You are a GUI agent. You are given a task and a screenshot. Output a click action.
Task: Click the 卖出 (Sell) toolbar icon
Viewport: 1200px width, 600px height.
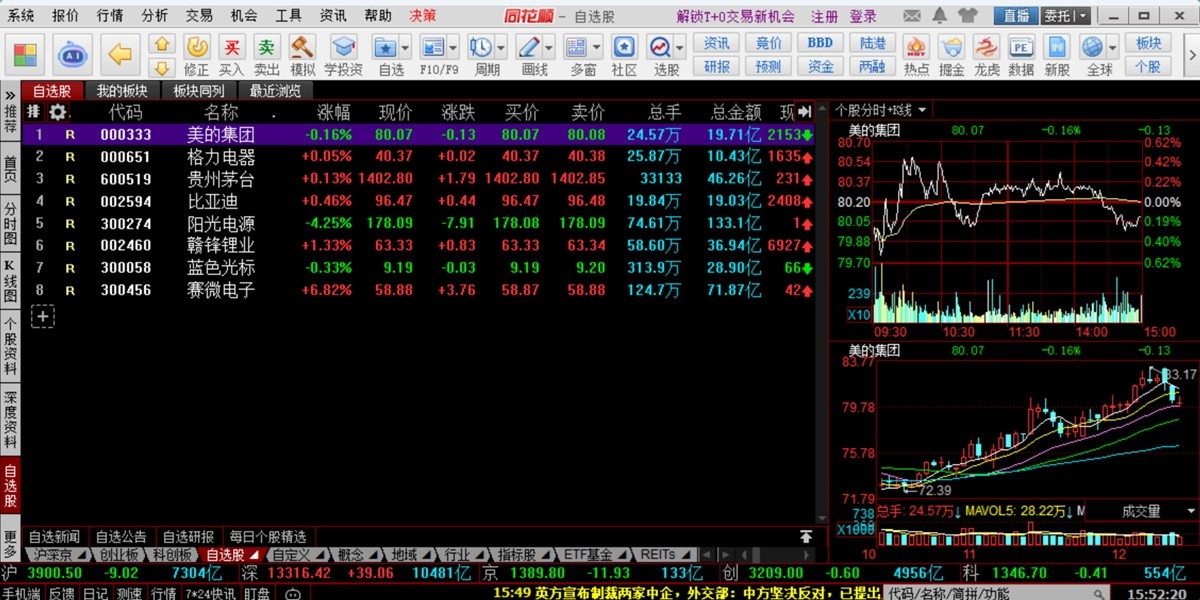click(265, 48)
